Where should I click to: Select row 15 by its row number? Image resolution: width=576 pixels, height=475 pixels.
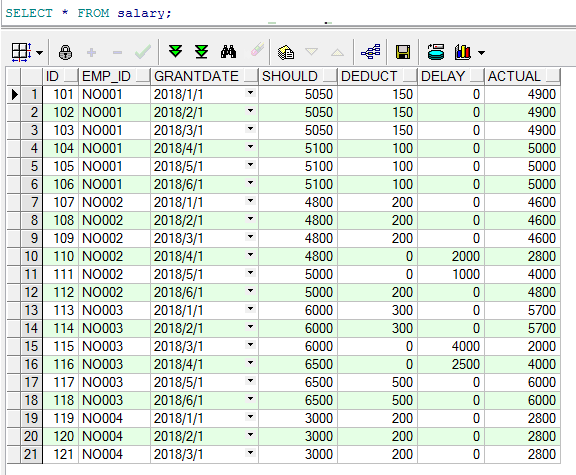[31, 346]
